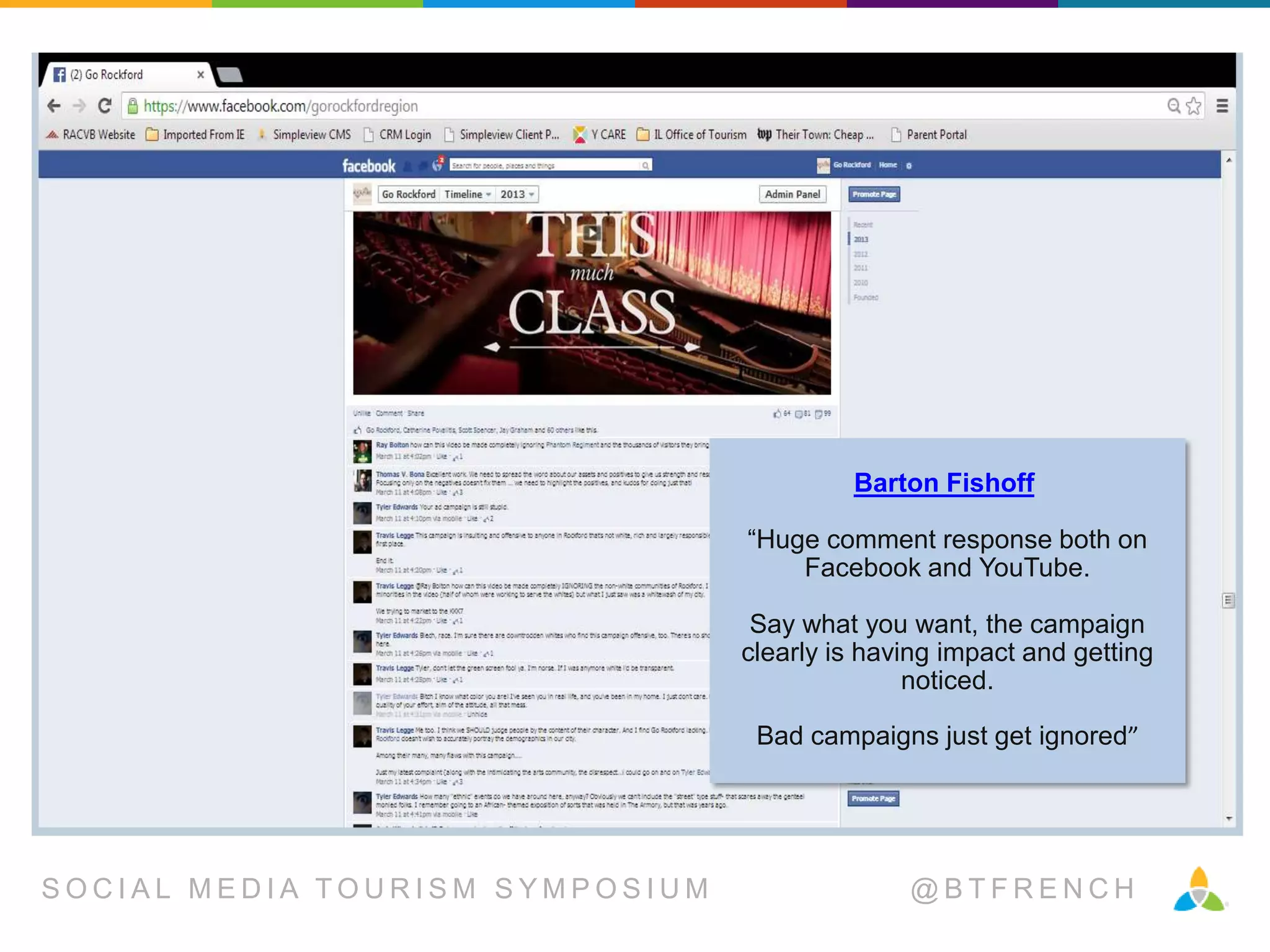The image size is (1270, 952).
Task: Close the Go Rockford browser tab
Action: (x=200, y=74)
